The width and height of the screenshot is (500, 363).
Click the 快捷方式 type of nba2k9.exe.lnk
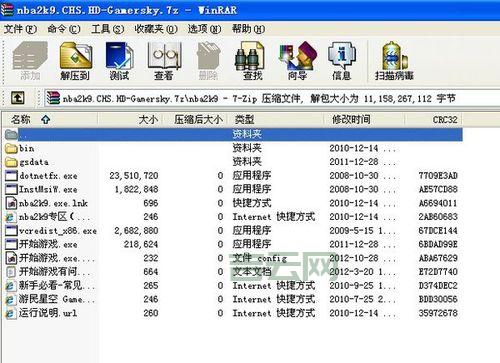pyautogui.click(x=252, y=203)
